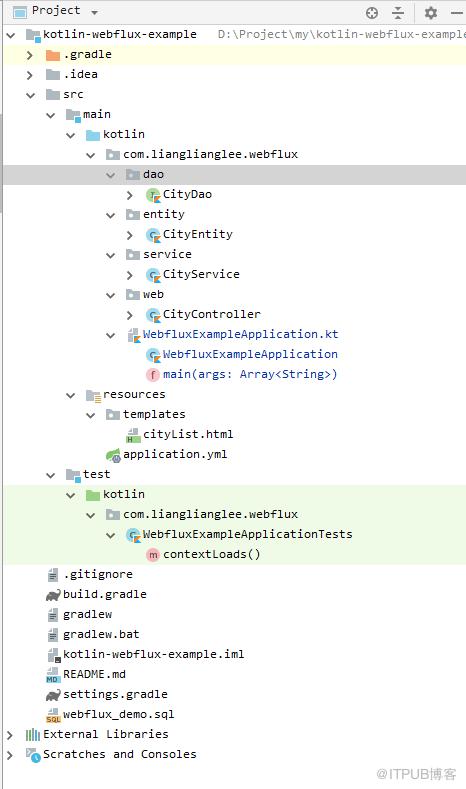Select com.liangliang1ee.webflux package under test
This screenshot has height=789, width=466.
pos(210,514)
